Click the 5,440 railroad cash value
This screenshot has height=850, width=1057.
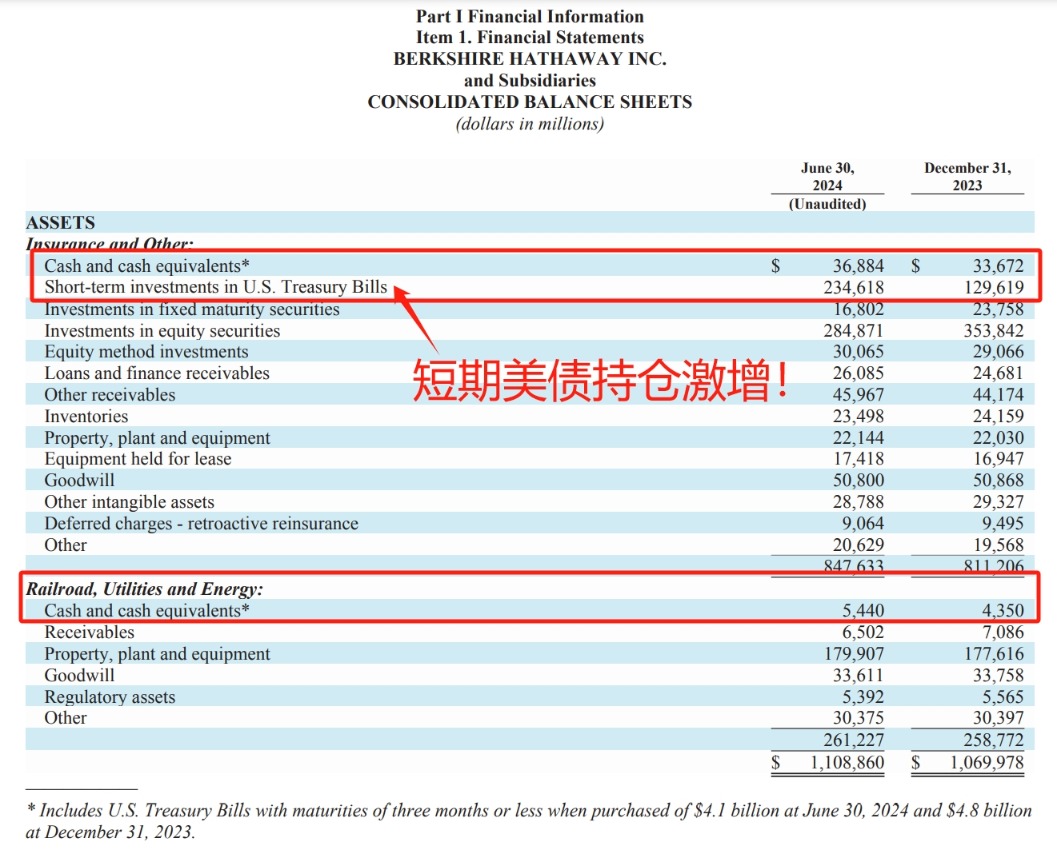[863, 611]
